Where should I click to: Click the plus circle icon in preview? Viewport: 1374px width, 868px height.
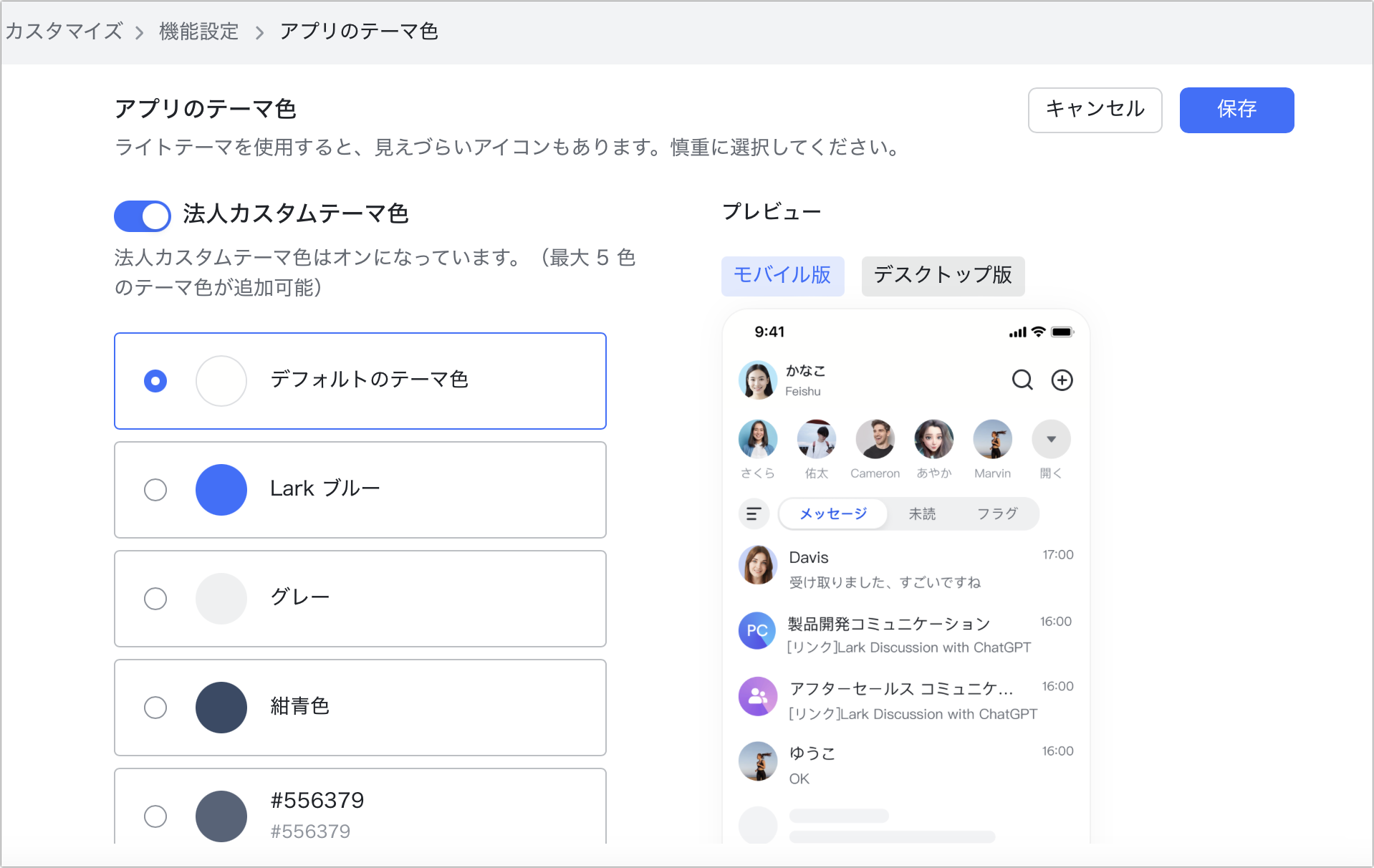tap(1062, 380)
